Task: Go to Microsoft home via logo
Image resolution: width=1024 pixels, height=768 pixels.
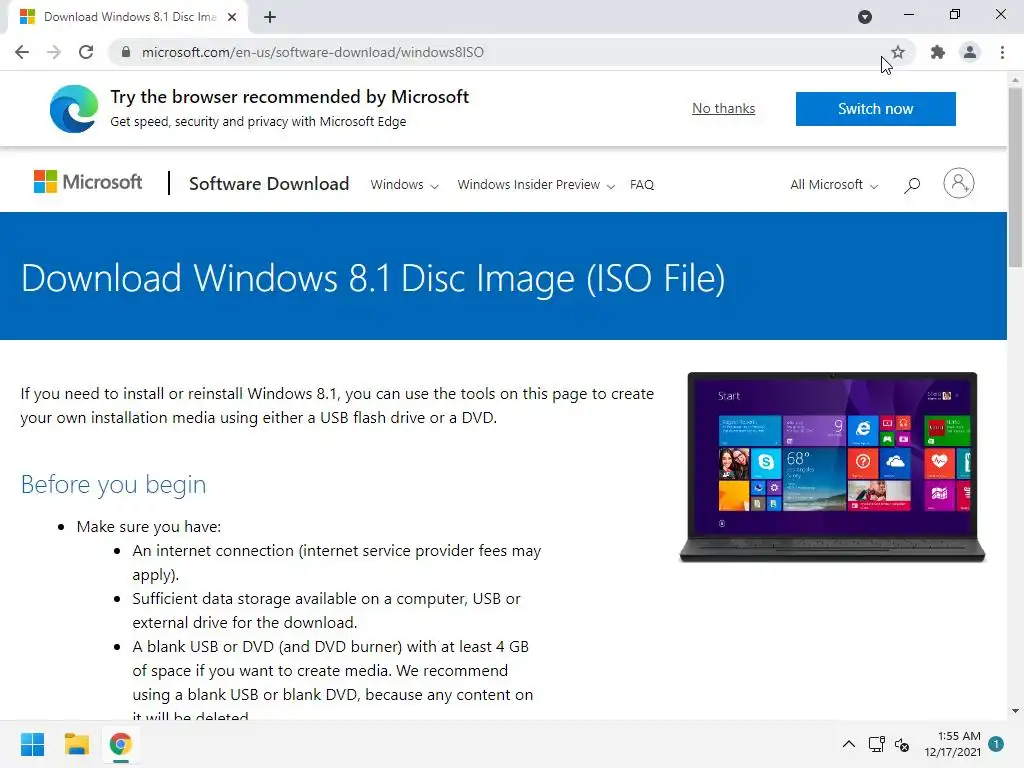Action: (x=88, y=182)
